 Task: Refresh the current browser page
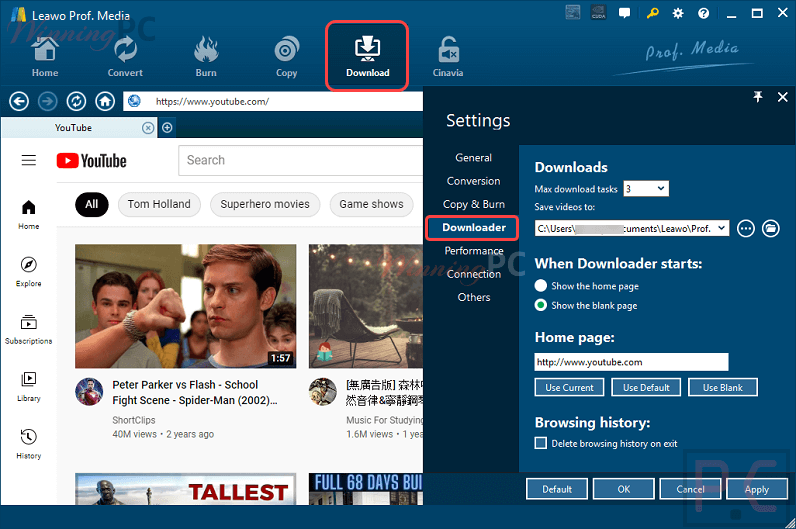[x=76, y=102]
